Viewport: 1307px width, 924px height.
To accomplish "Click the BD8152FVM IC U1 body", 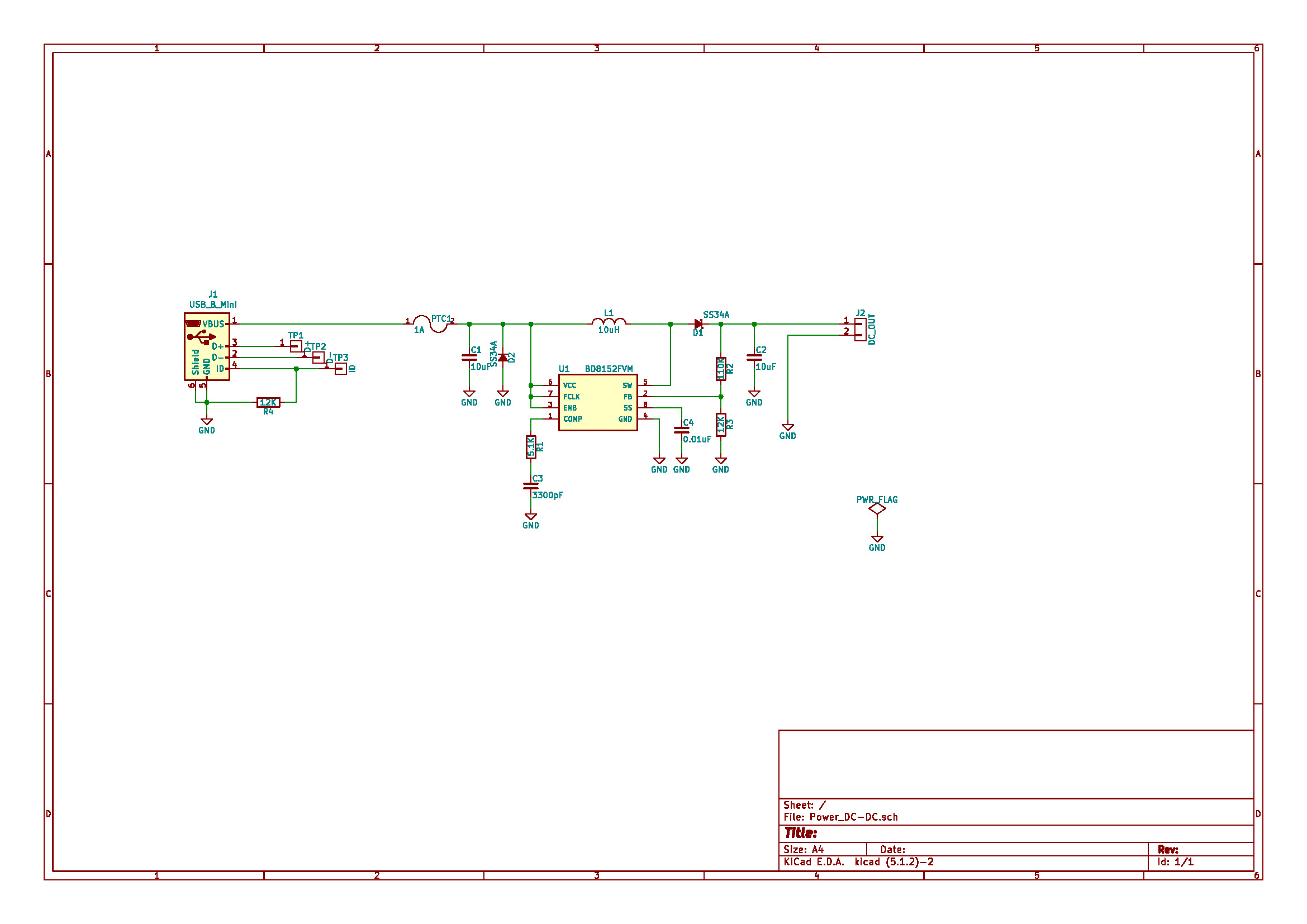I will click(x=597, y=402).
